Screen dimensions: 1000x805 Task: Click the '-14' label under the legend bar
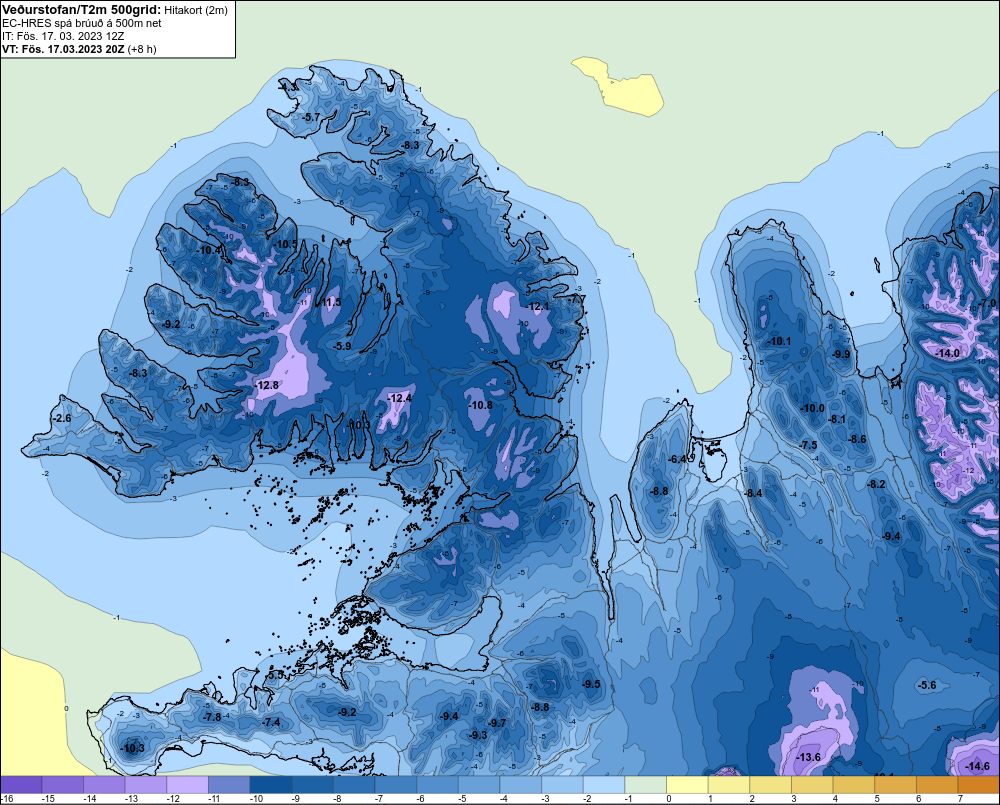[89, 799]
